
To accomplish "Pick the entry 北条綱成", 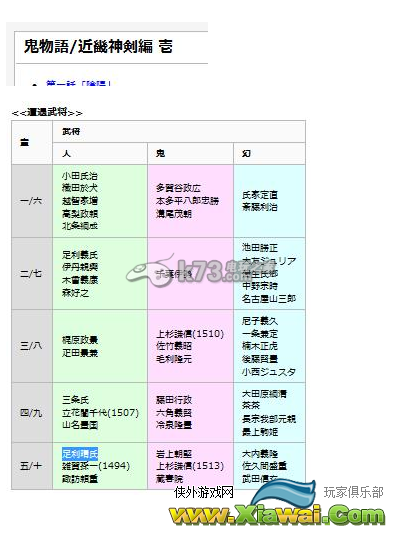I will click(80, 226).
